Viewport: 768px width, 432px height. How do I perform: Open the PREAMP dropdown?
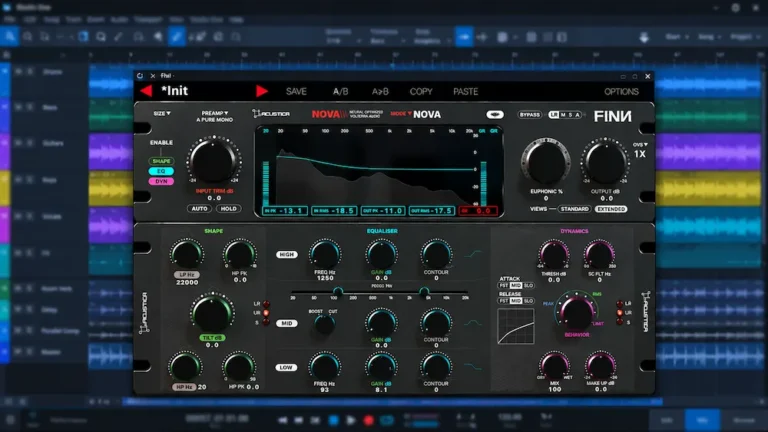(x=215, y=113)
